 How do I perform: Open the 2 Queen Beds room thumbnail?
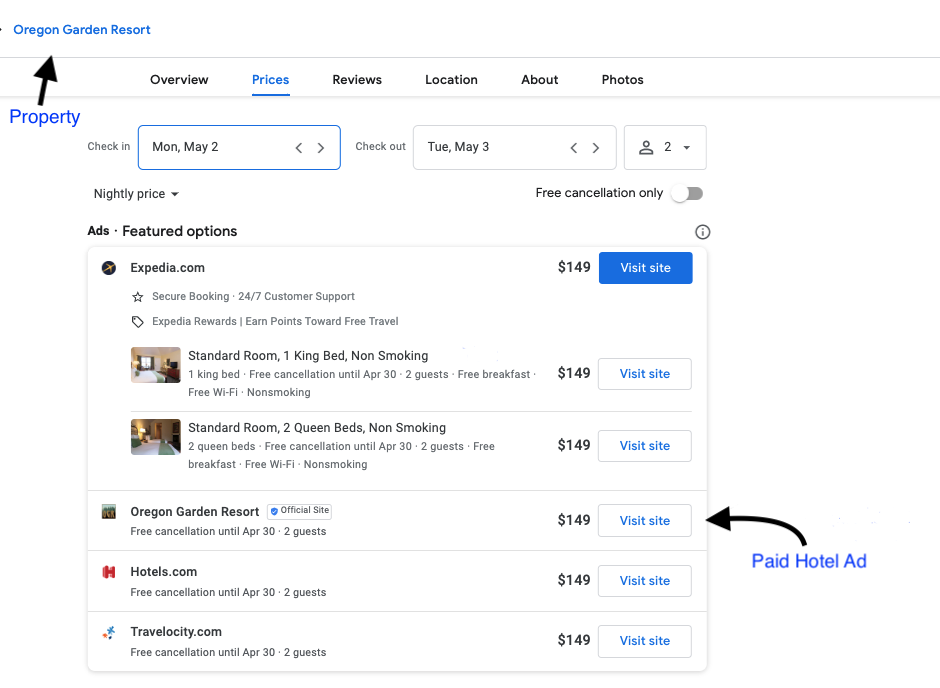[x=156, y=437]
